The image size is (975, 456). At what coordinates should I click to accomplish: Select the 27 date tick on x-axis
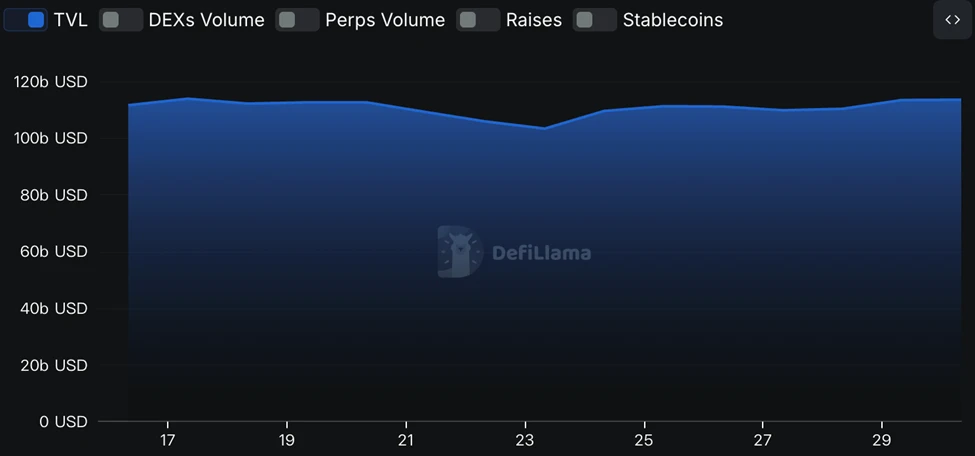763,440
